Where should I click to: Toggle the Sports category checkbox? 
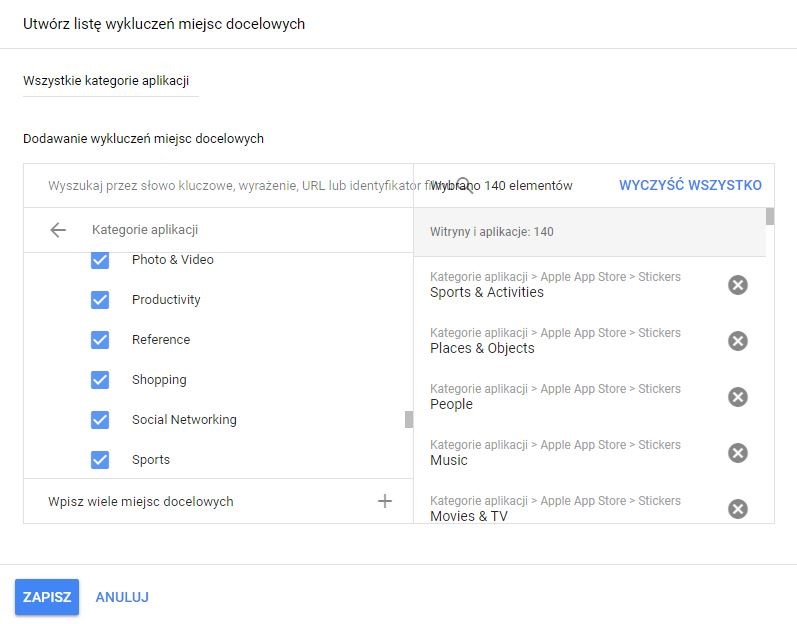tap(100, 460)
